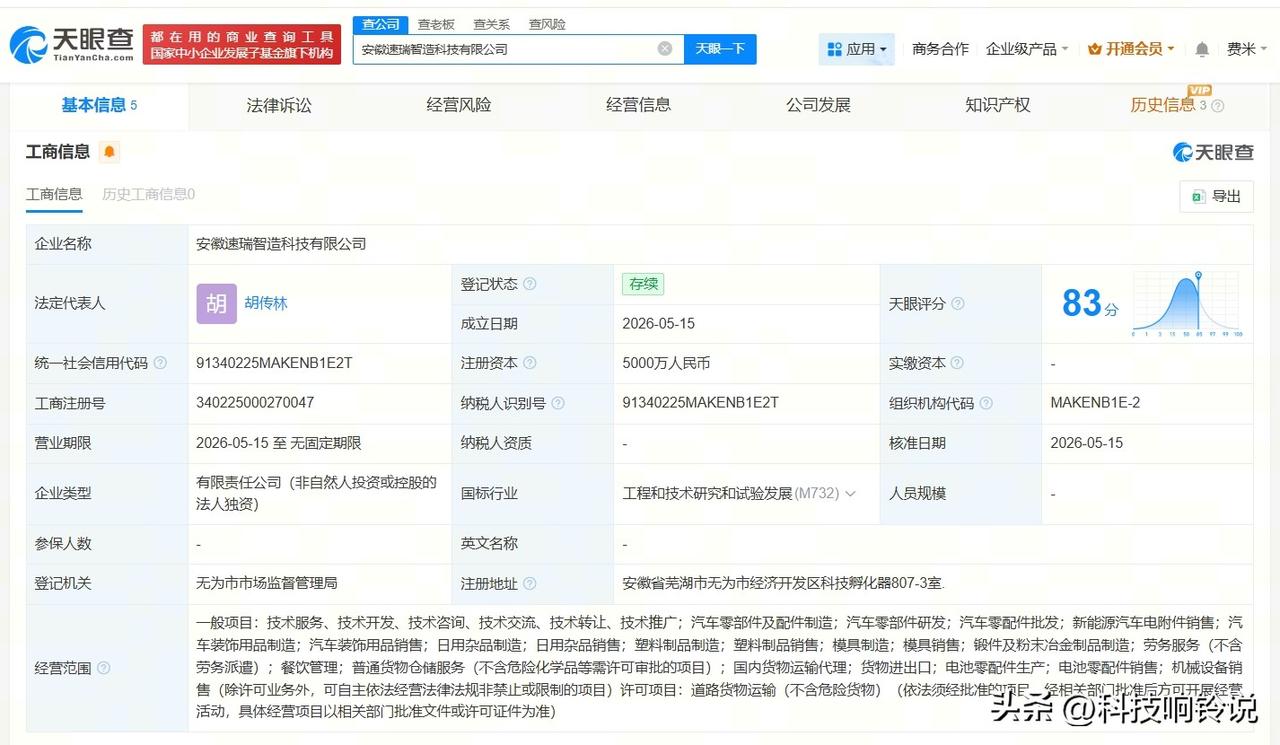1280x745 pixels.
Task: Open 商务合作 link in header
Action: 940,49
